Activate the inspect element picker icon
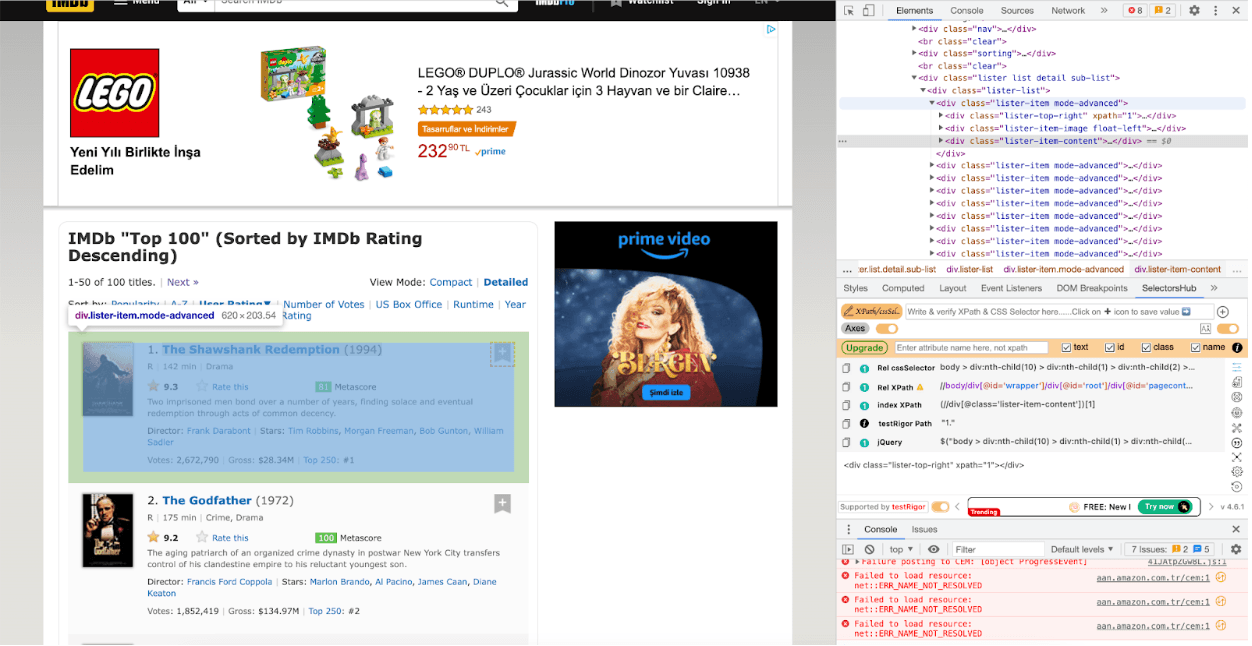 tap(849, 10)
